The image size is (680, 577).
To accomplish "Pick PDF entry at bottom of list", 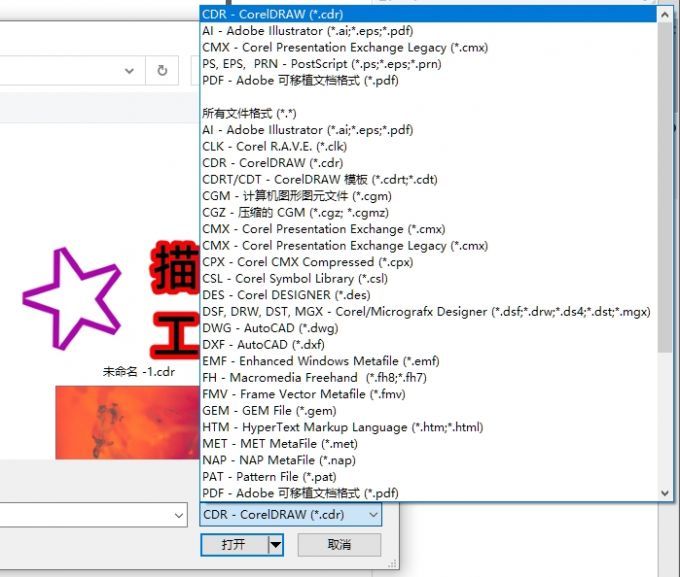I will pyautogui.click(x=428, y=493).
